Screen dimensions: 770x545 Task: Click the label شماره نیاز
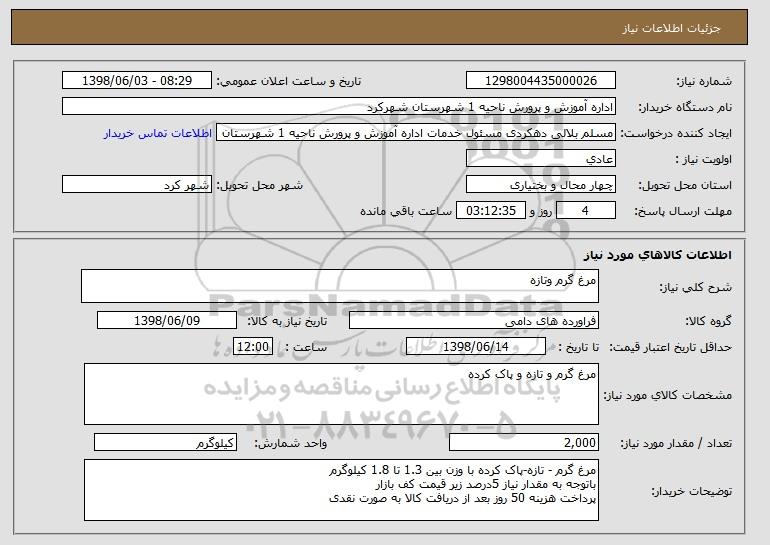pos(704,82)
